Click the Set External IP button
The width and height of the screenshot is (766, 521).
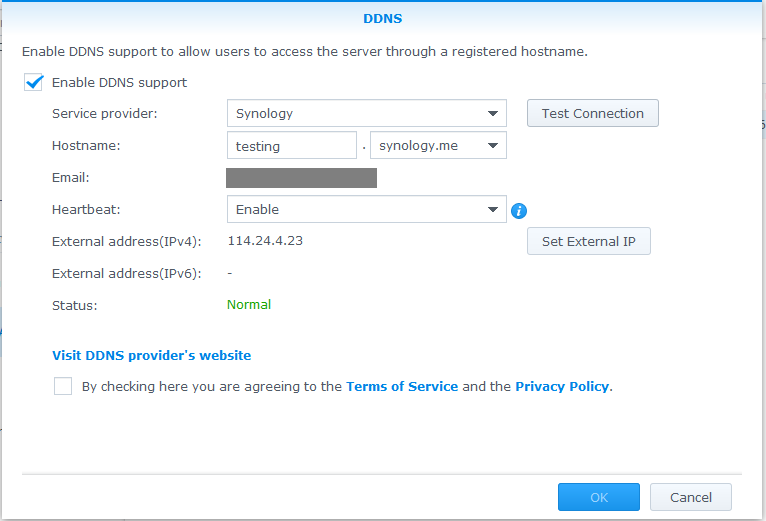[x=588, y=242]
